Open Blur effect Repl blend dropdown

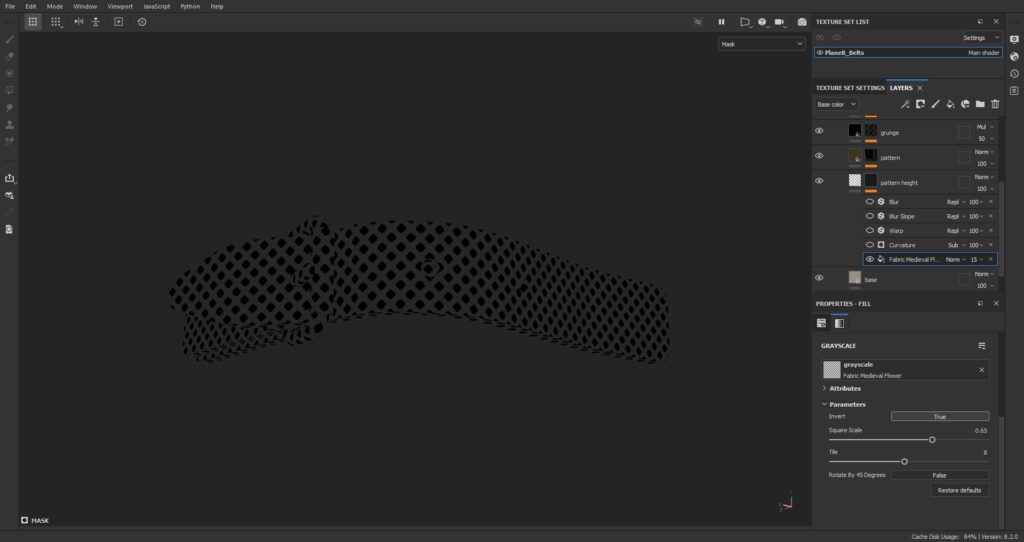coord(955,202)
